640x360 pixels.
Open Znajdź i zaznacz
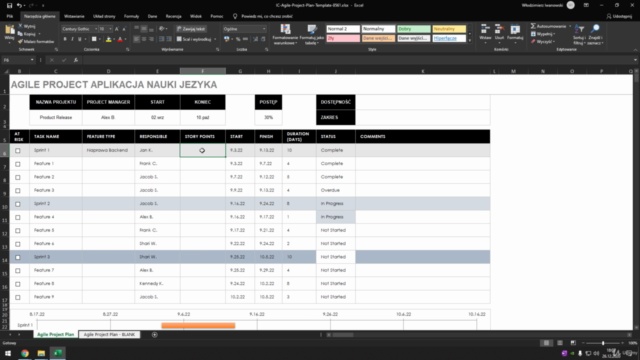click(x=595, y=34)
